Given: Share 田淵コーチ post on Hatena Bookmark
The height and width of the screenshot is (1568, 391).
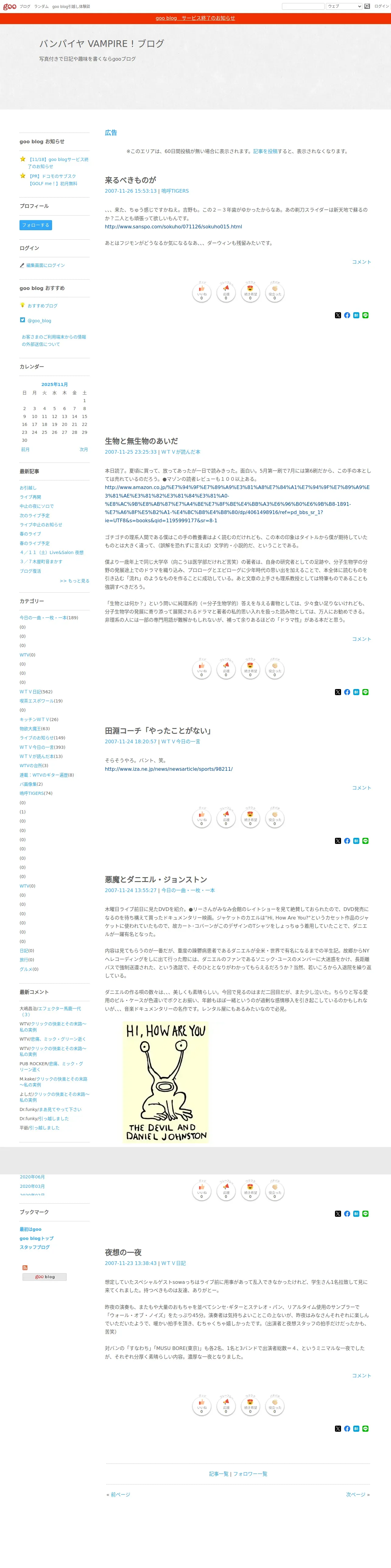Looking at the screenshot, I should (356, 841).
